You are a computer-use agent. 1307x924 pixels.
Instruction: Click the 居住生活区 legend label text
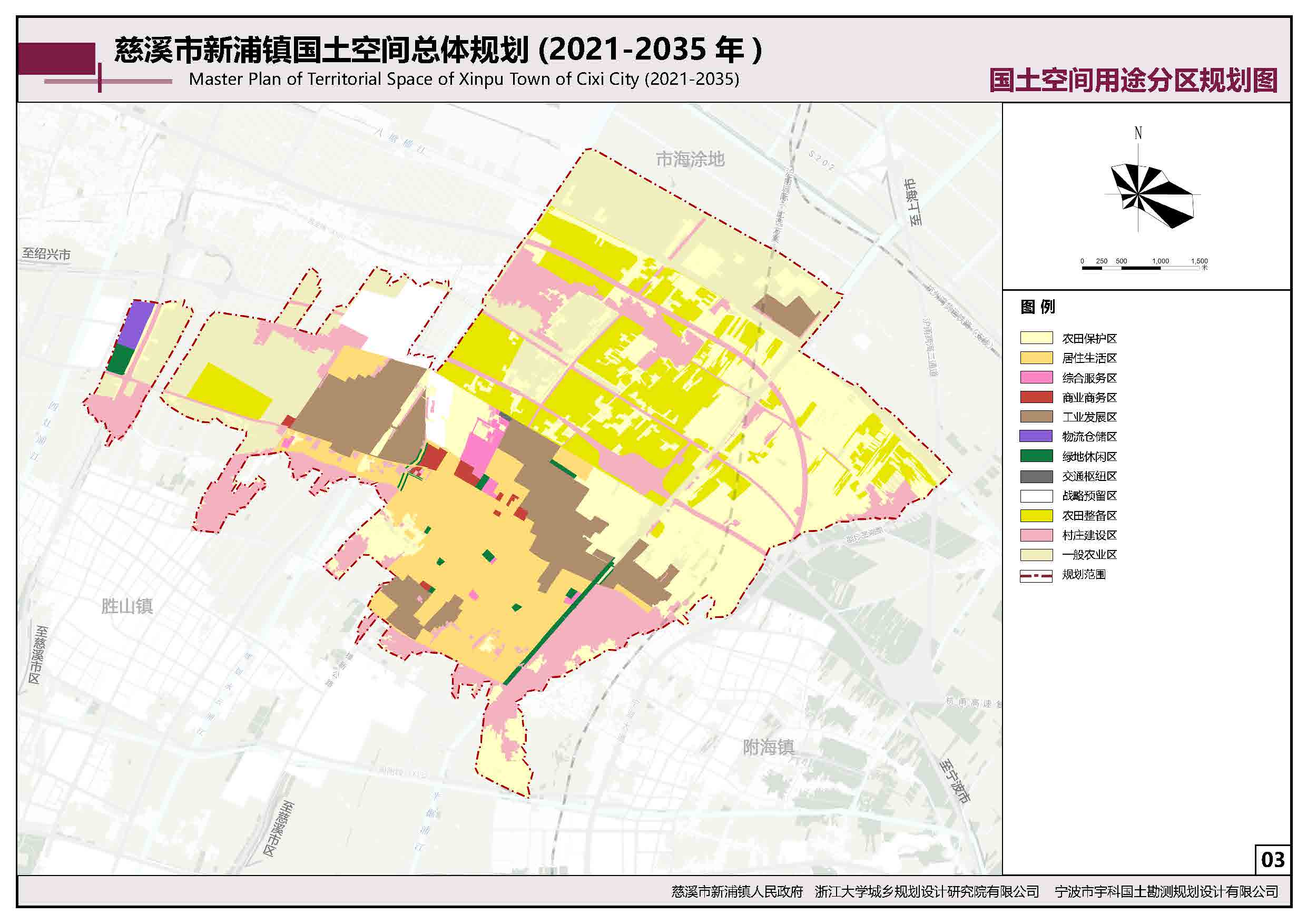[1089, 358]
